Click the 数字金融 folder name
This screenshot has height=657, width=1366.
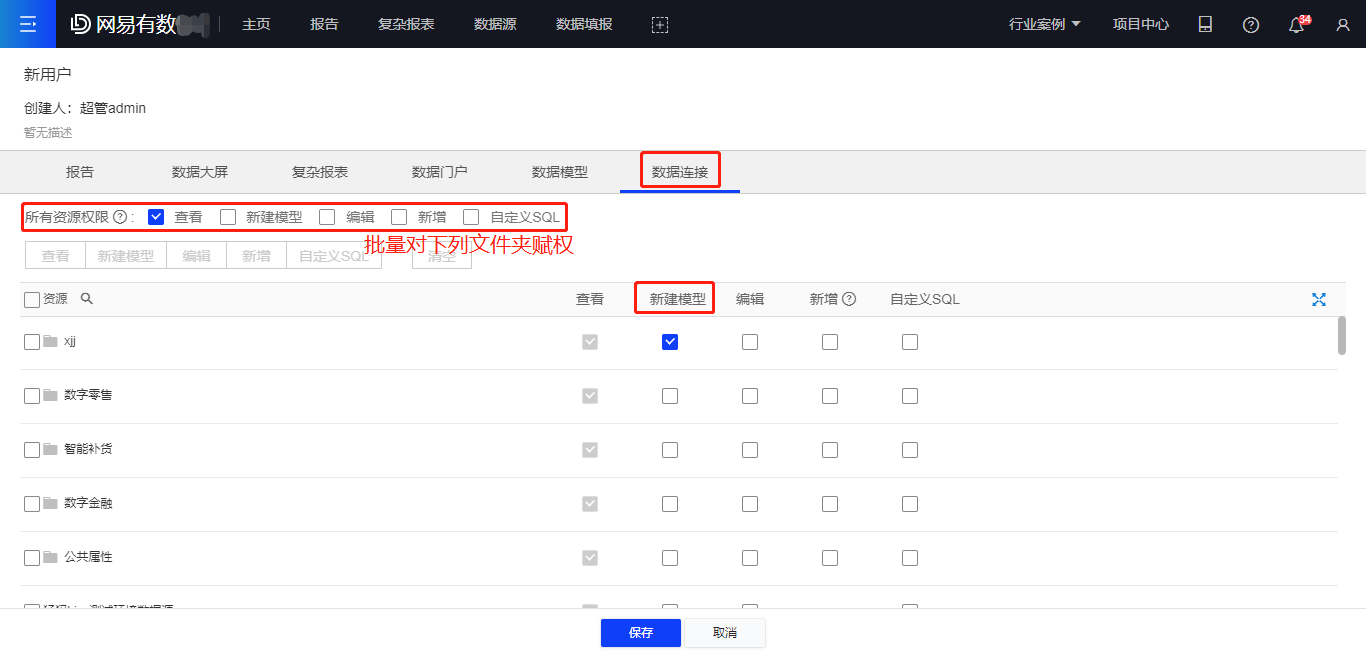[88, 504]
